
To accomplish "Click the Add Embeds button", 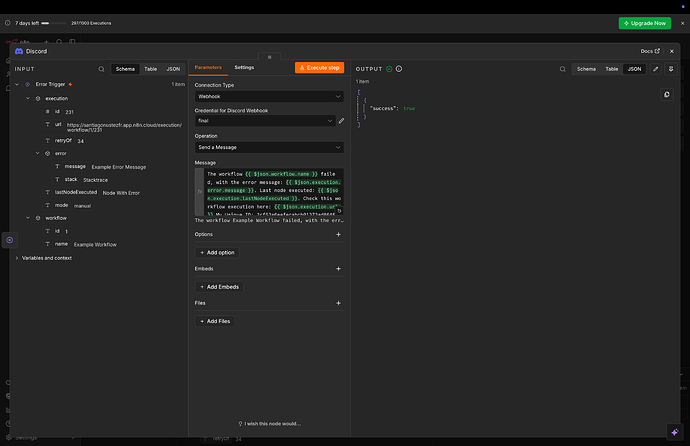I will tap(219, 287).
